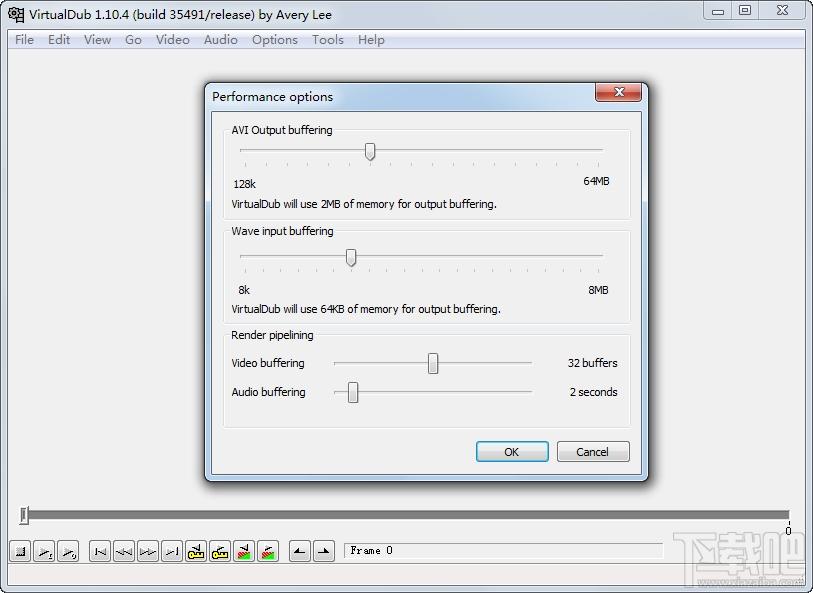Open the Options menu
Viewport: 813px width, 593px height.
[x=275, y=40]
